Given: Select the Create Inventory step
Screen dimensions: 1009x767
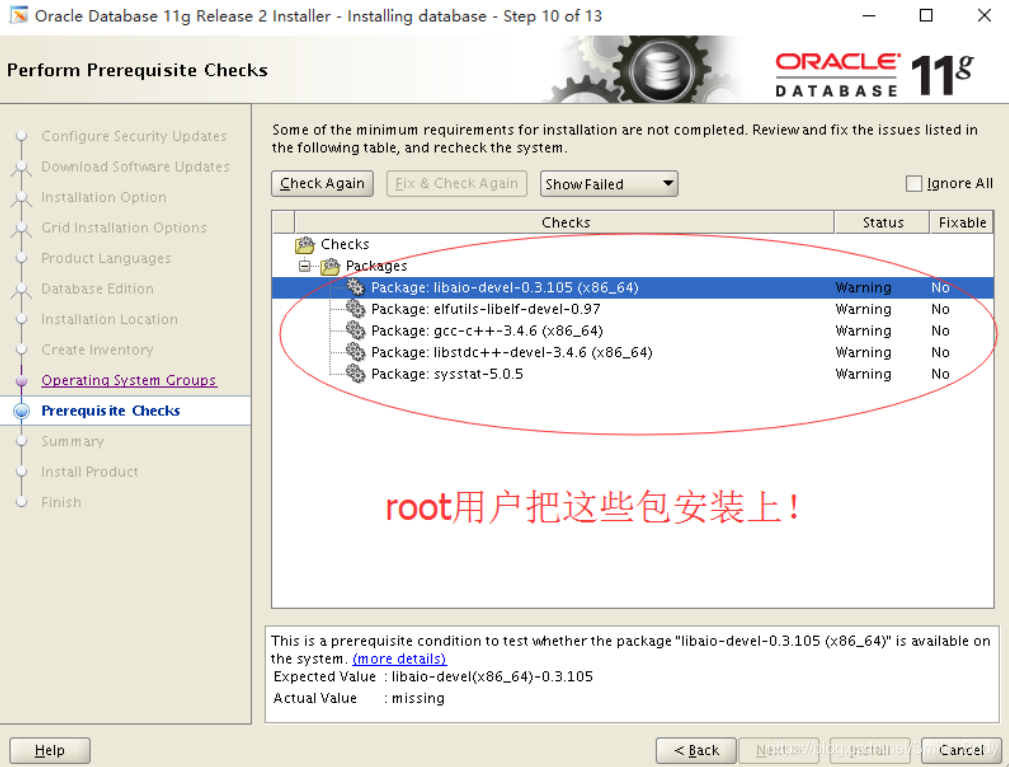Looking at the screenshot, I should click(97, 349).
